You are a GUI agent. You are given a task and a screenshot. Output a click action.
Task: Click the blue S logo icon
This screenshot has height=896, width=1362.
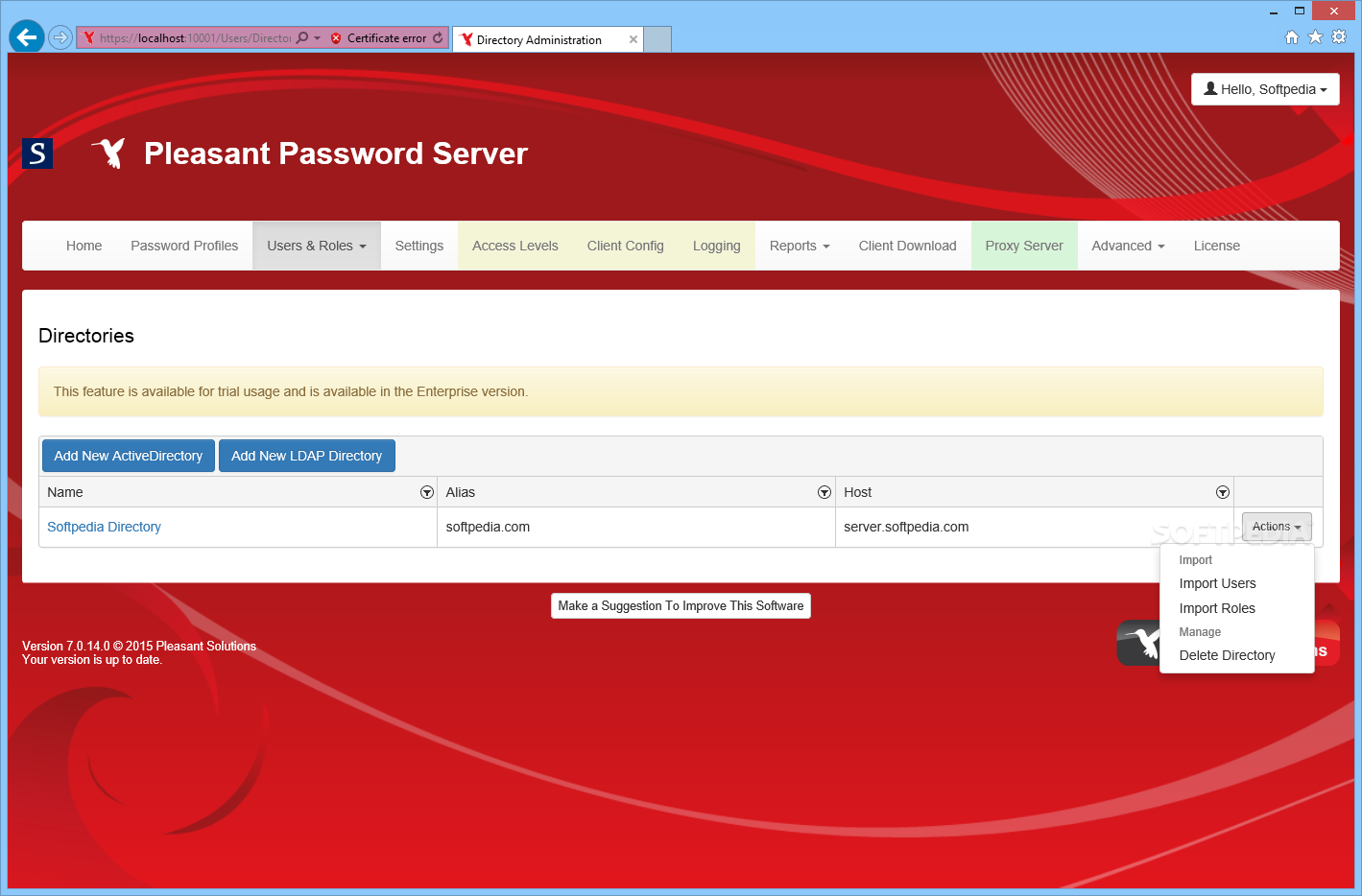(x=37, y=153)
